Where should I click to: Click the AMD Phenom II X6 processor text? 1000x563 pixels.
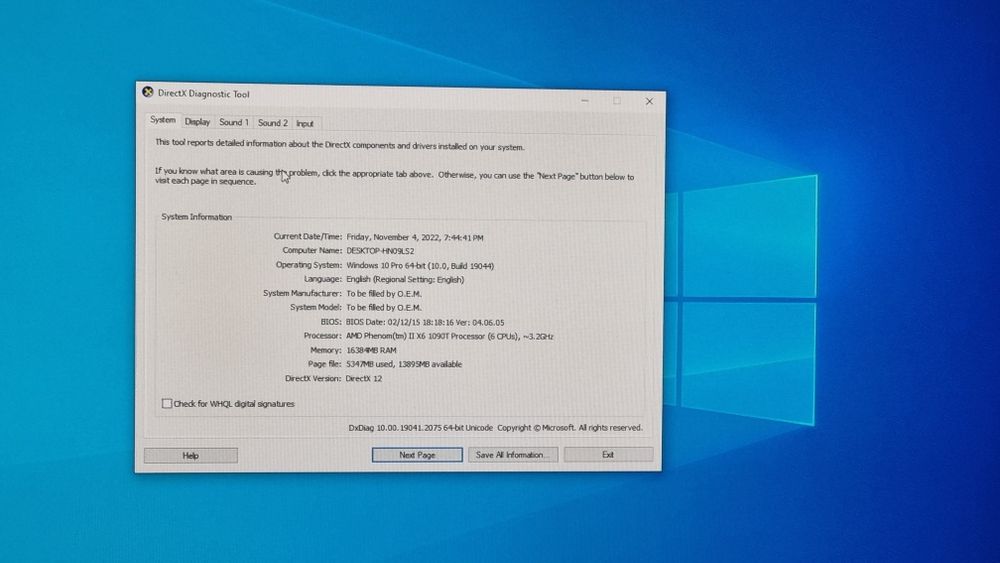[x=450, y=336]
